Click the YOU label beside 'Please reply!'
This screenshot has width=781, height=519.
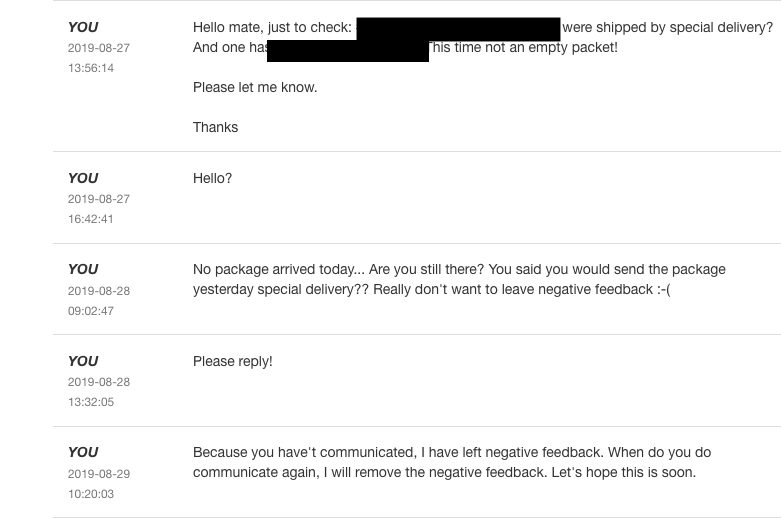coord(83,361)
